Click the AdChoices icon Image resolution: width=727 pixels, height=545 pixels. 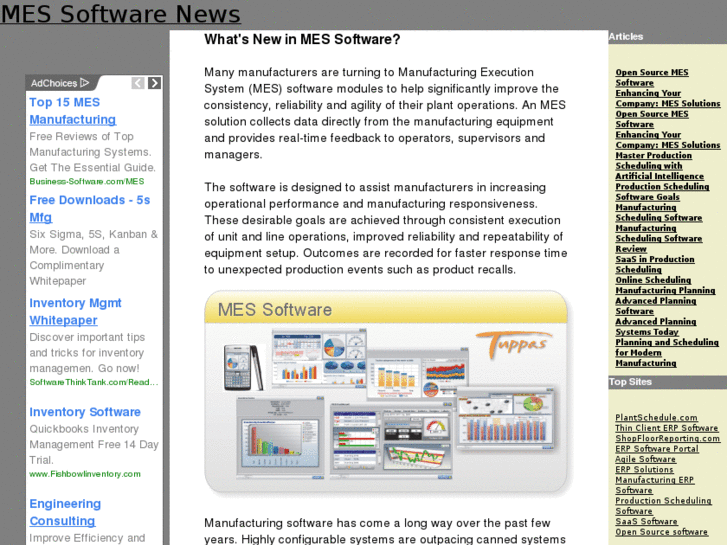(84, 83)
